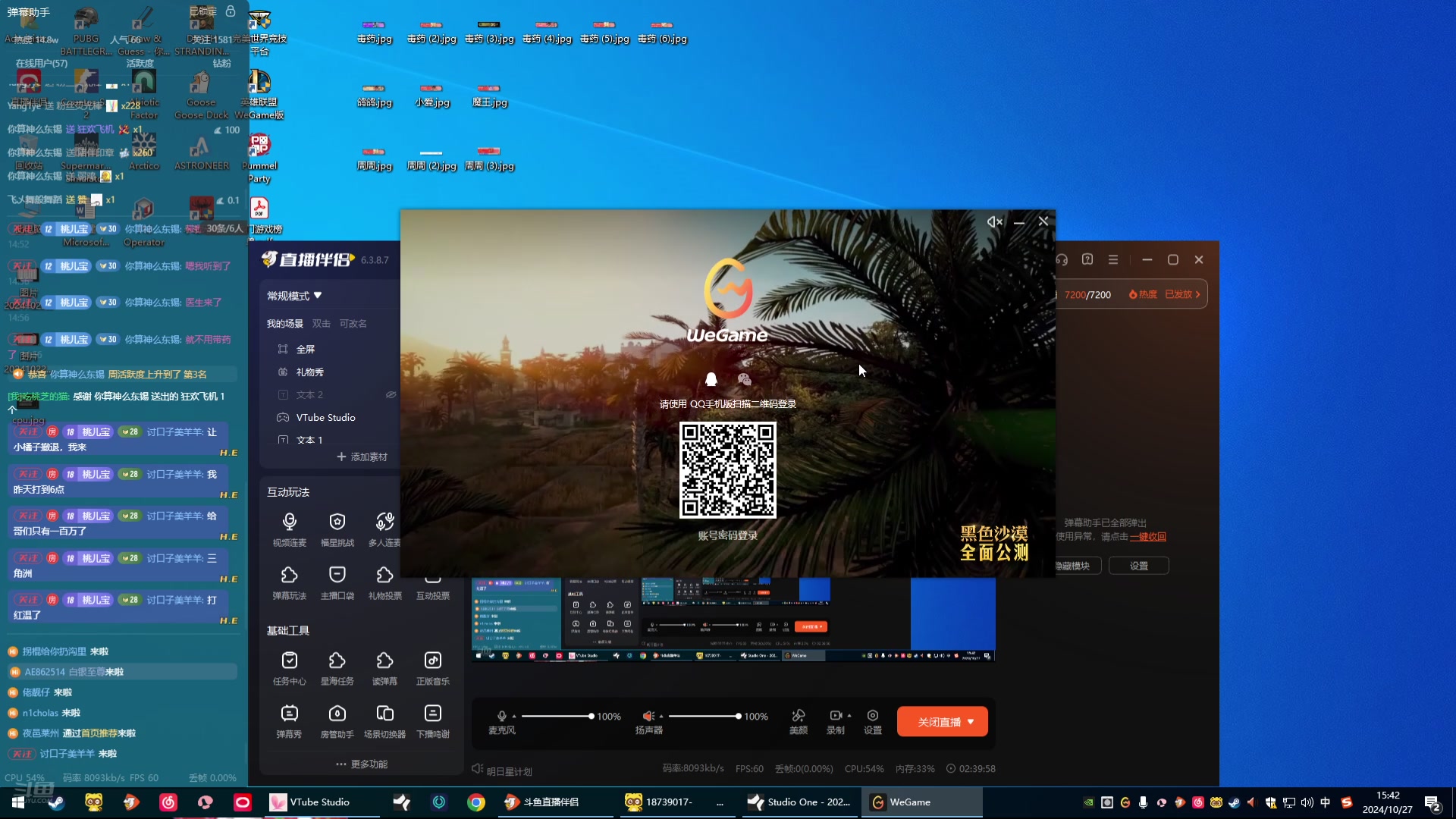The width and height of the screenshot is (1456, 819).
Task: Click stream preview thumbnail in 直播伴侣
Action: pyautogui.click(x=733, y=620)
